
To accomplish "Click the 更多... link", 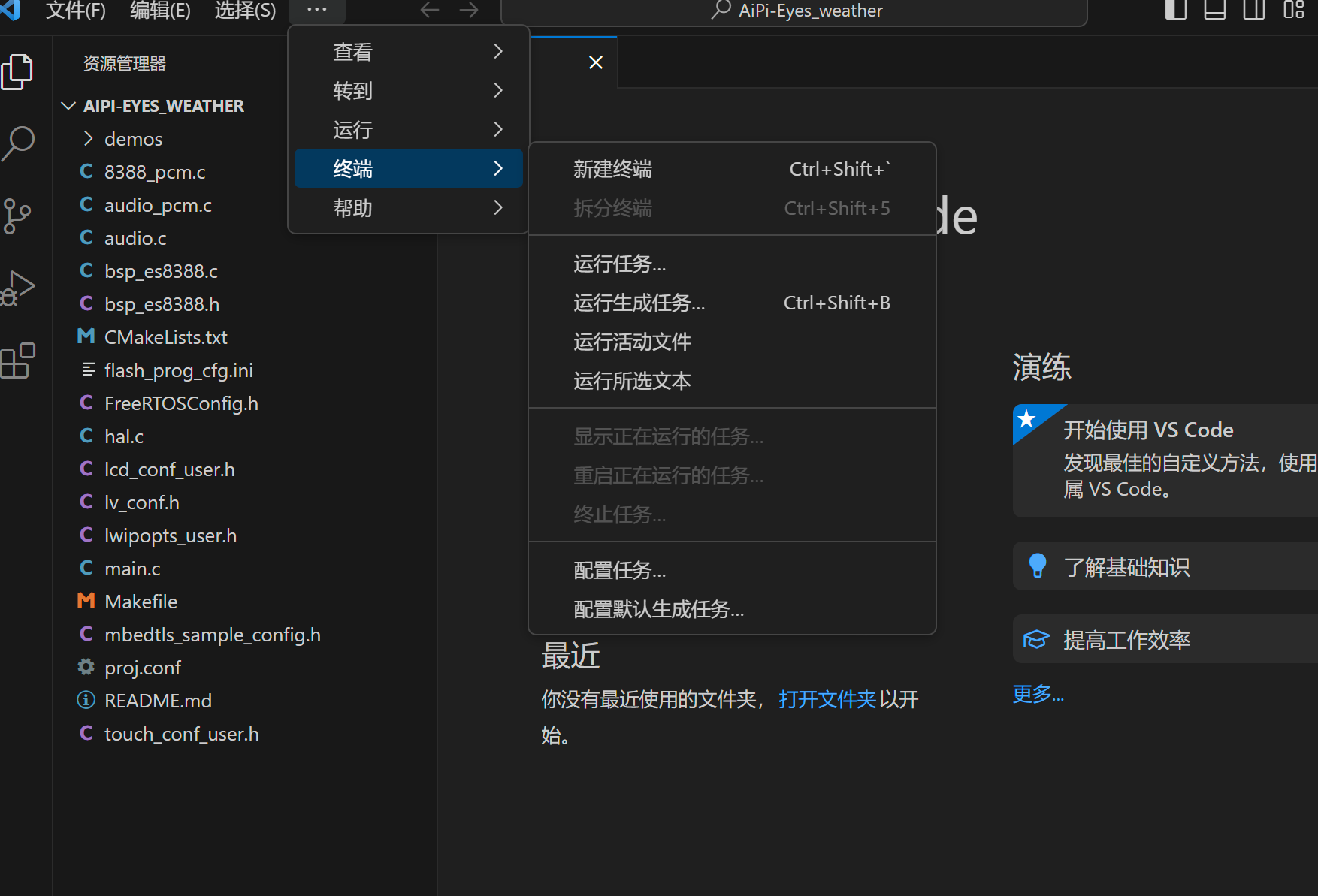I will tap(1038, 694).
